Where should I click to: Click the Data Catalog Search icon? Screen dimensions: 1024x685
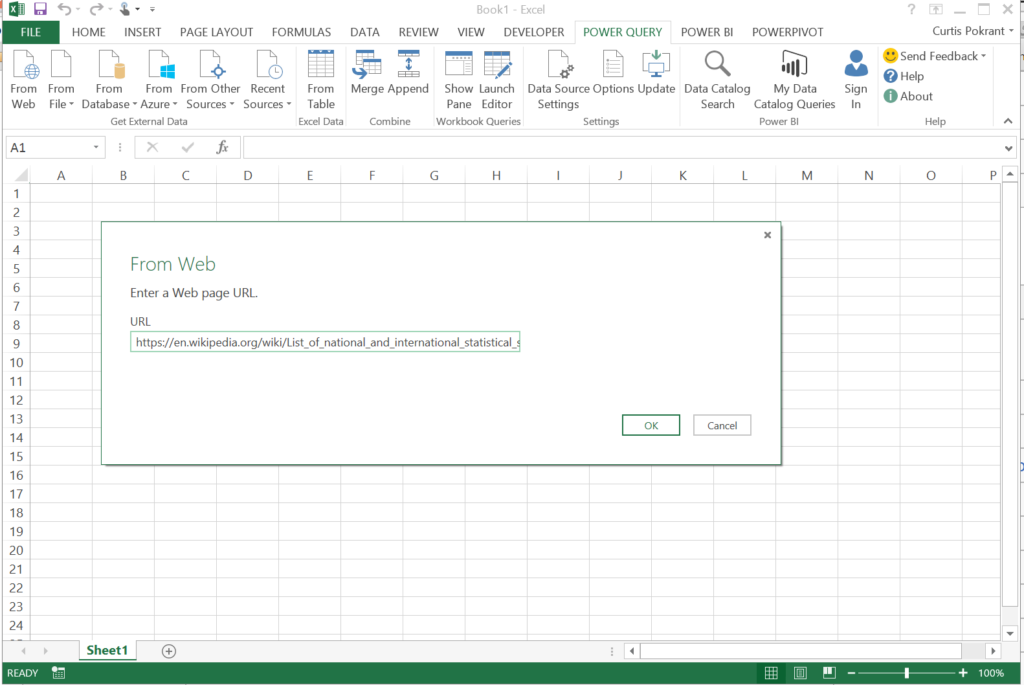coord(717,80)
